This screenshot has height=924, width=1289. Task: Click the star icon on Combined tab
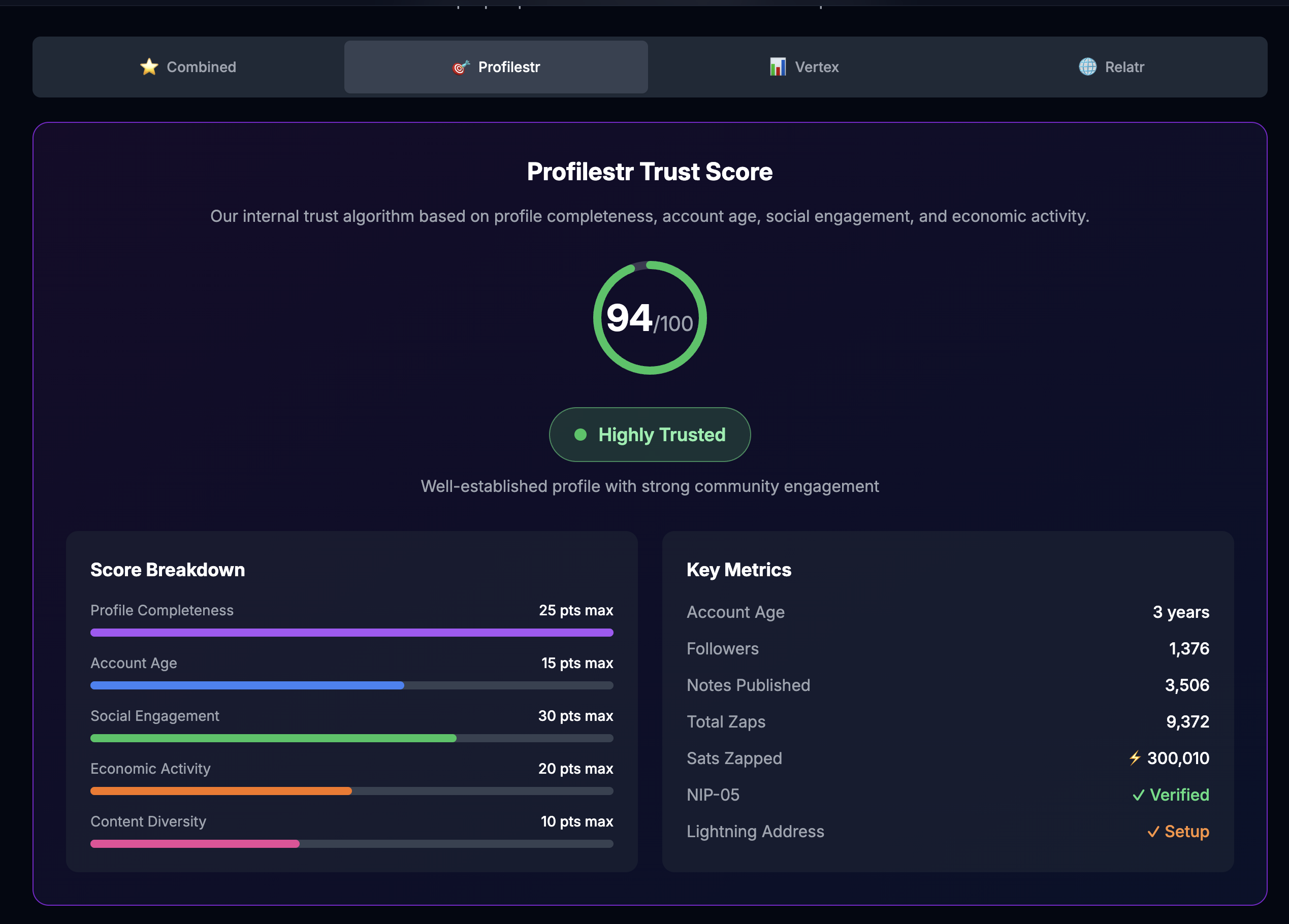click(149, 67)
